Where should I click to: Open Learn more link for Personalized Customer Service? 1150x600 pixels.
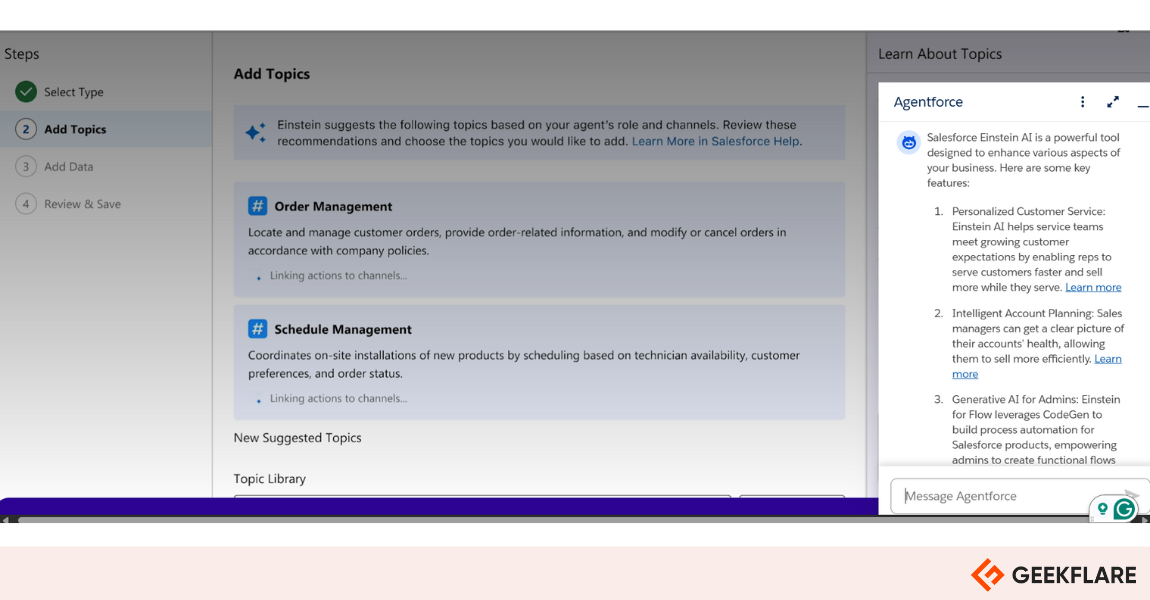[x=1093, y=287]
